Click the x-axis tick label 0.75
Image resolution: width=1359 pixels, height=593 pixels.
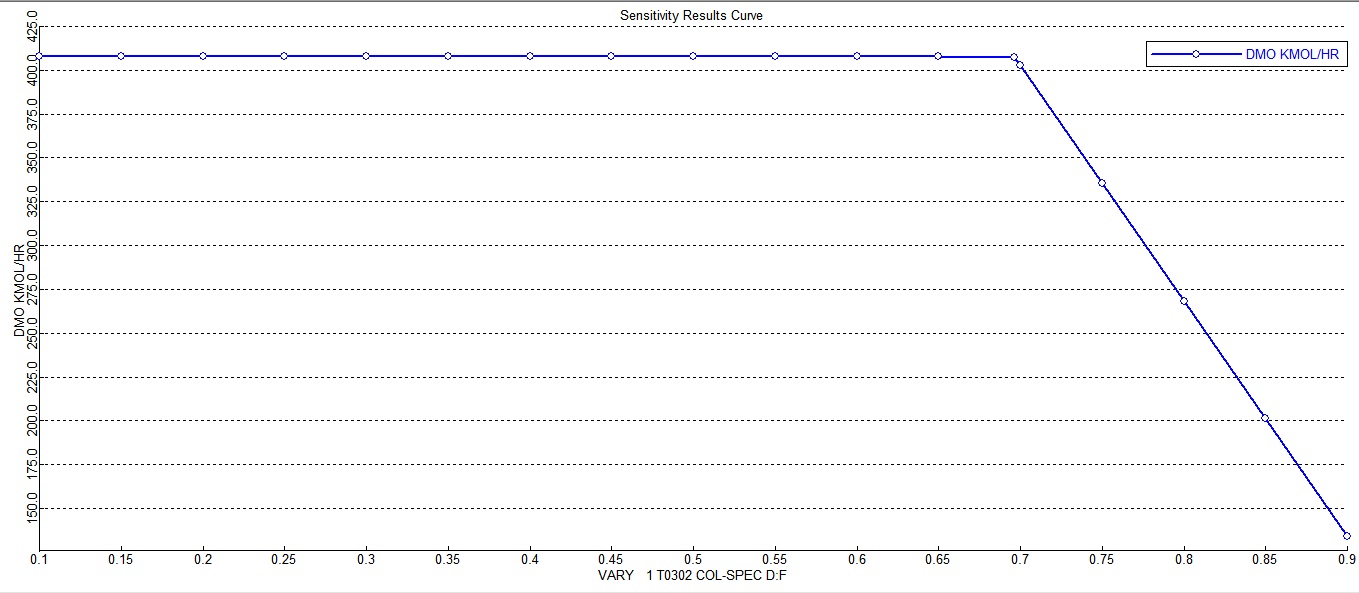coord(1102,561)
